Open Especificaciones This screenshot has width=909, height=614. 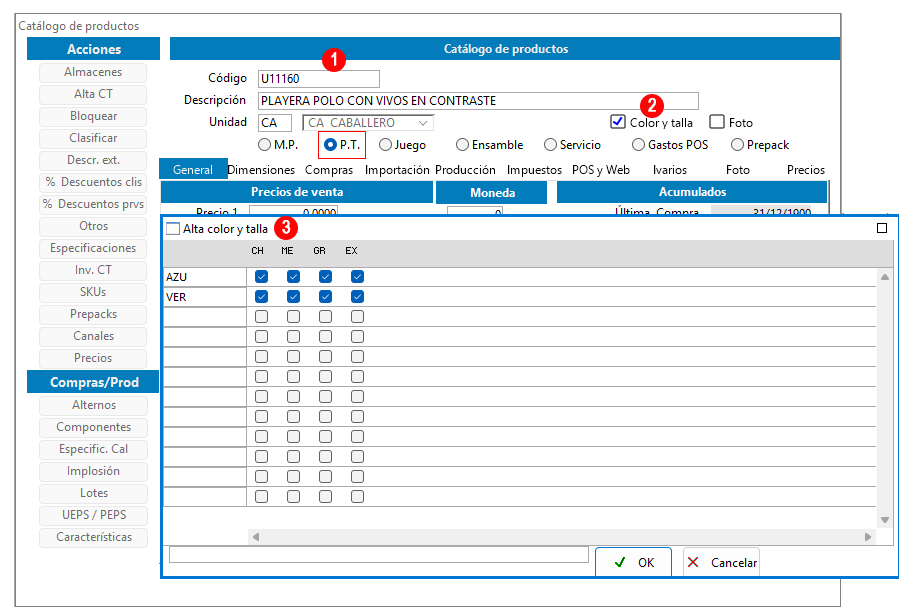coord(93,249)
